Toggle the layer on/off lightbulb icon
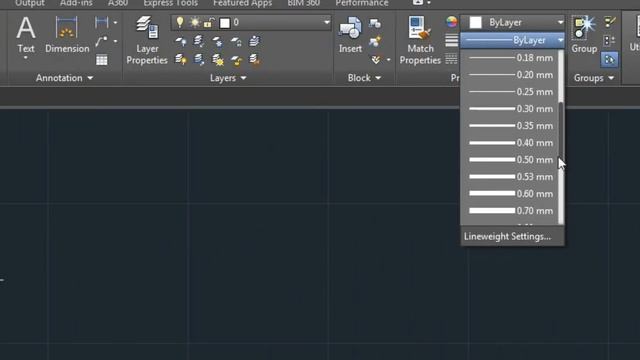 (180, 22)
